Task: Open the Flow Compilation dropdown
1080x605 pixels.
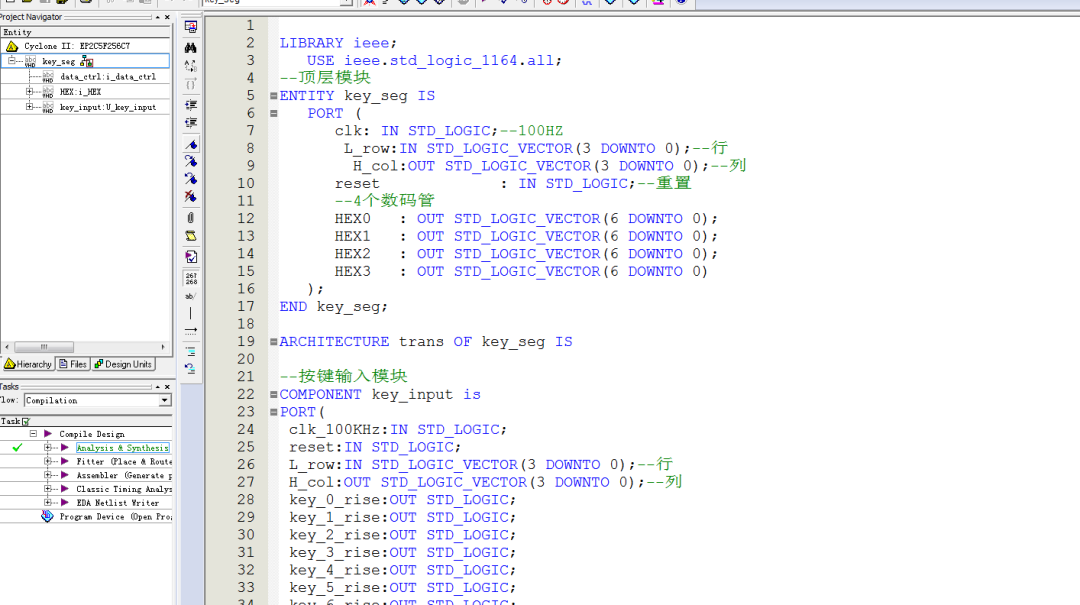Action: pos(165,400)
